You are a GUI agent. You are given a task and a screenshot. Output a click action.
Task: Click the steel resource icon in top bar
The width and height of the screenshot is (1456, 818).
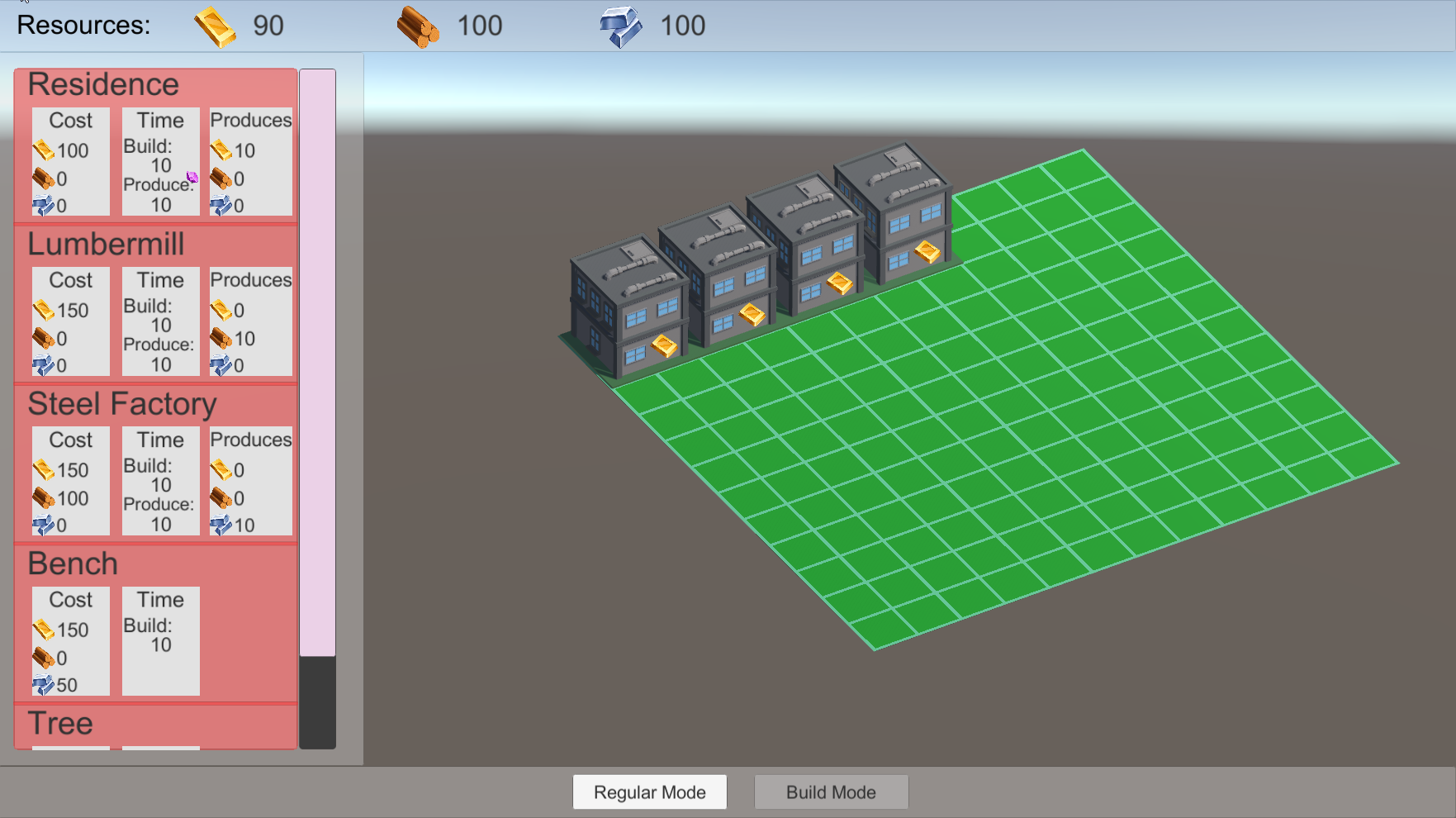click(620, 26)
